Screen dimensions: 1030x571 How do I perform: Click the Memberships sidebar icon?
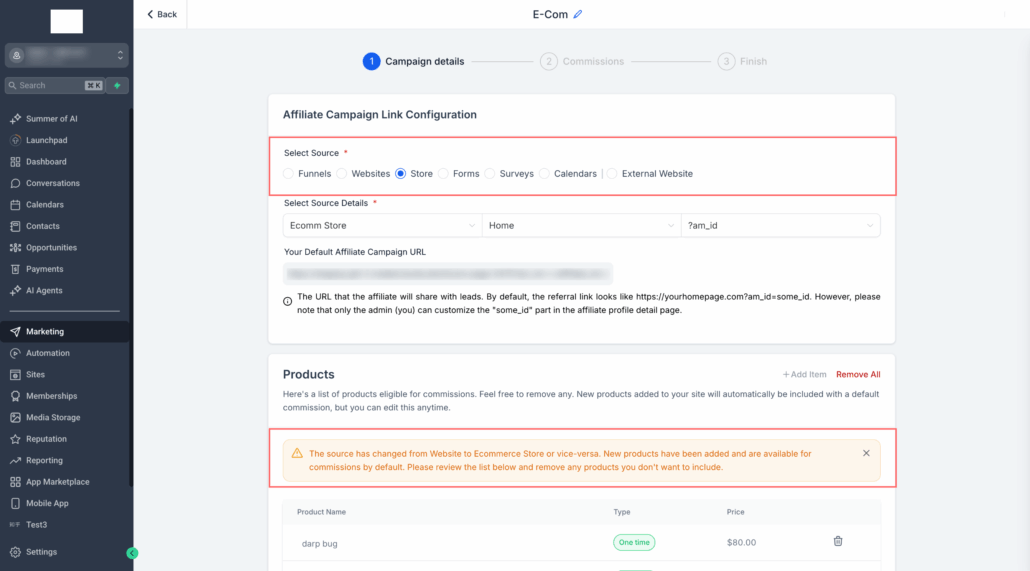(x=15, y=396)
